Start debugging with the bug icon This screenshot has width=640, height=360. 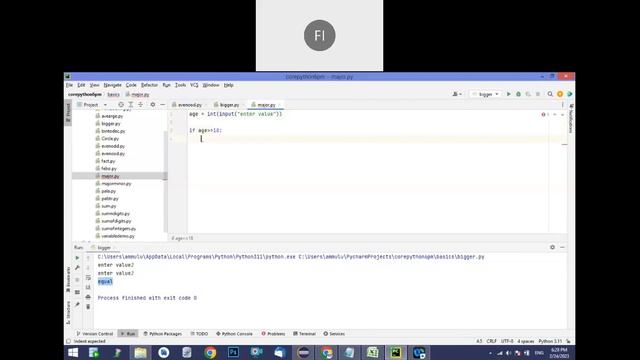pos(518,94)
